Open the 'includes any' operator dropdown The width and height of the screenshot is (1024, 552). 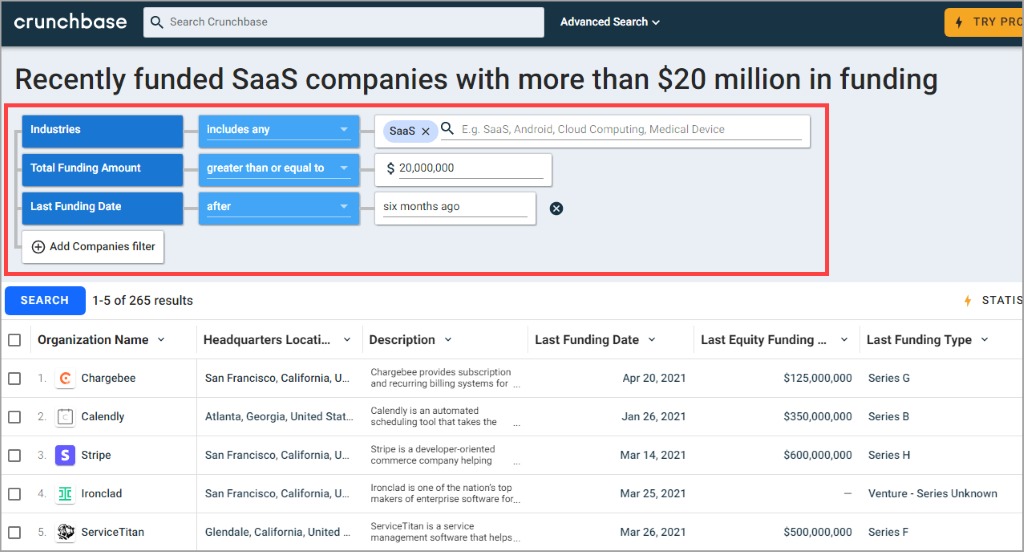point(277,130)
